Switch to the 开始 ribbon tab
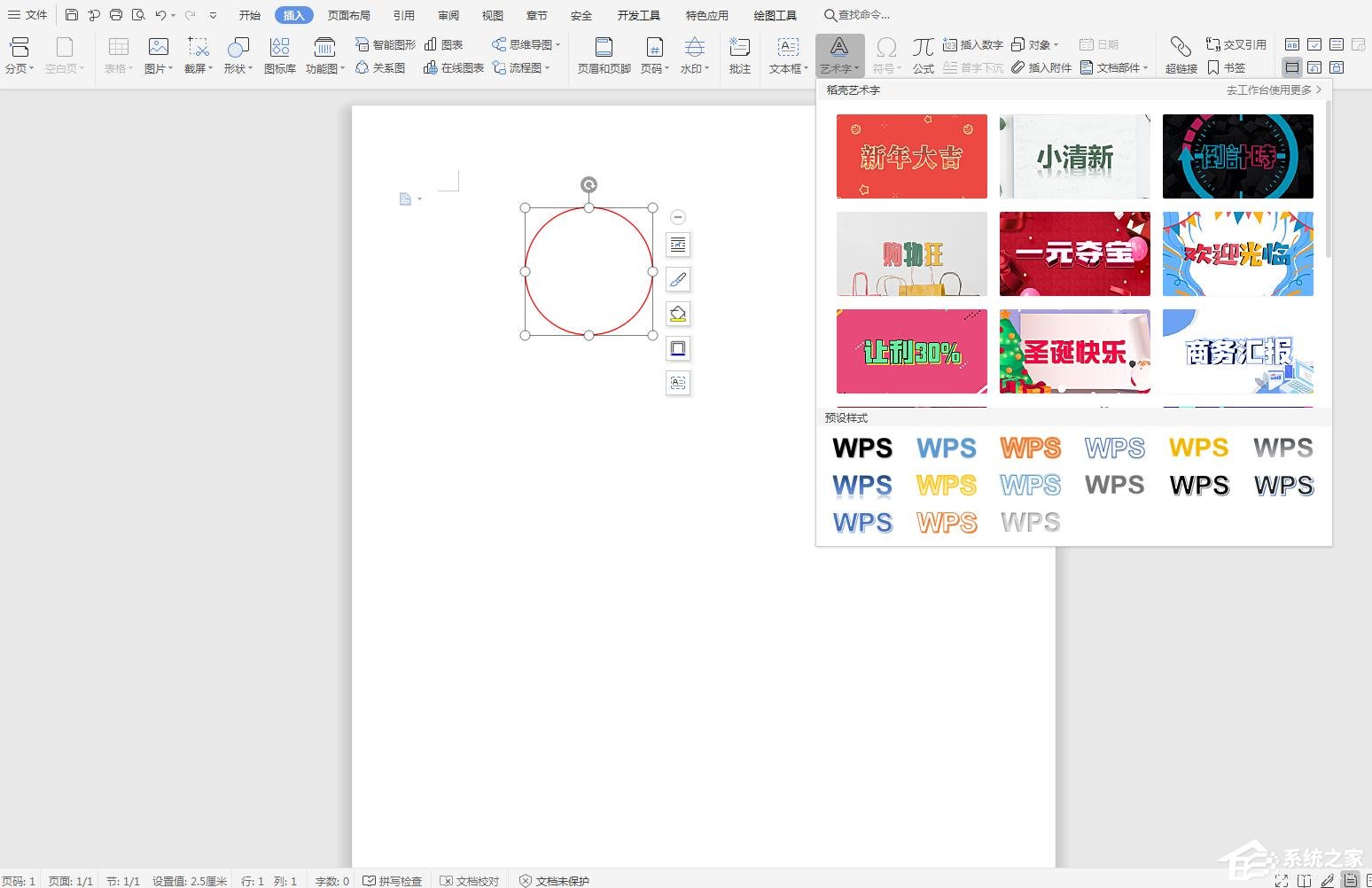This screenshot has height=888, width=1372. 248,14
